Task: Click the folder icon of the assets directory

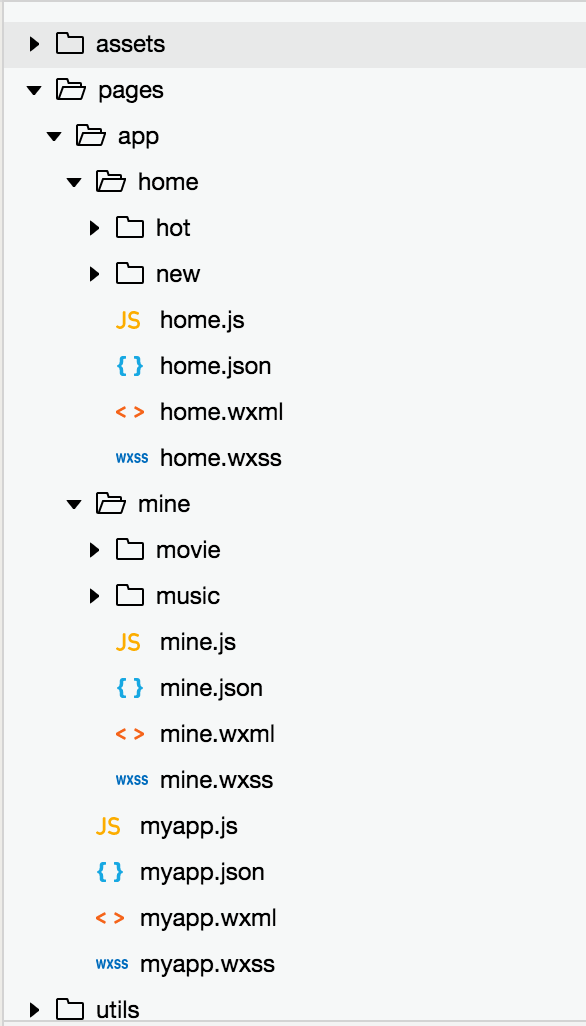Action: [x=70, y=44]
